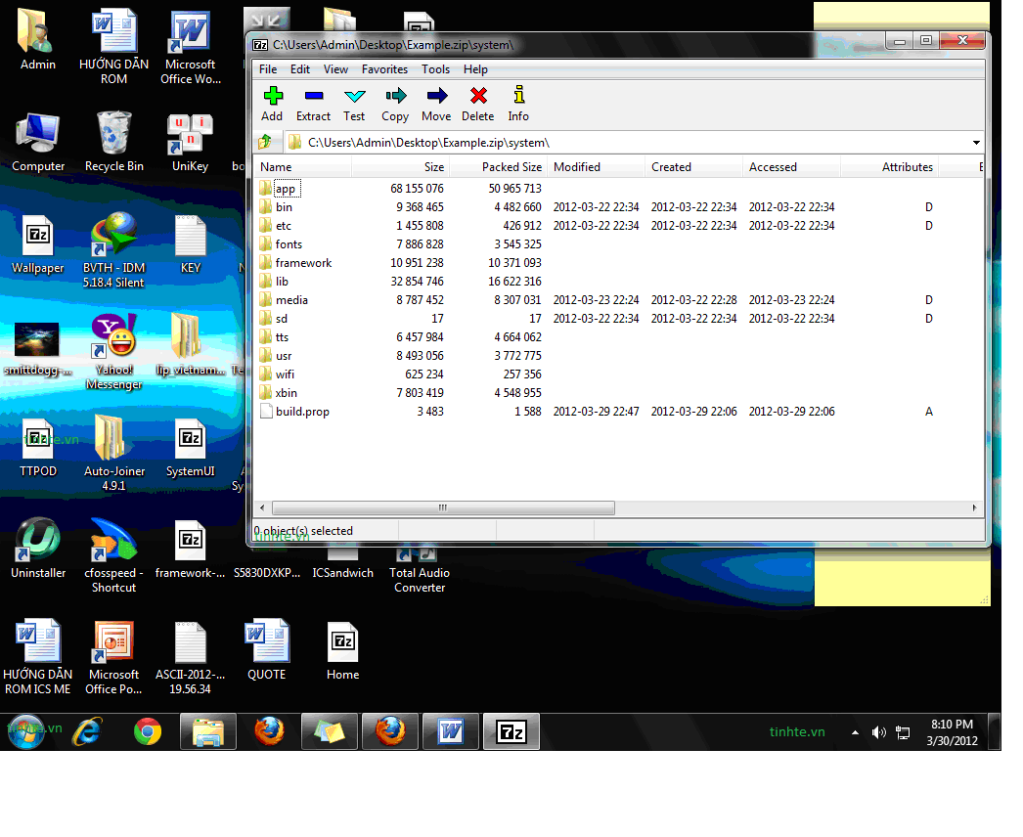Select the Recycle Bin desktop icon
Screen dimensions: 1023x837
click(114, 142)
